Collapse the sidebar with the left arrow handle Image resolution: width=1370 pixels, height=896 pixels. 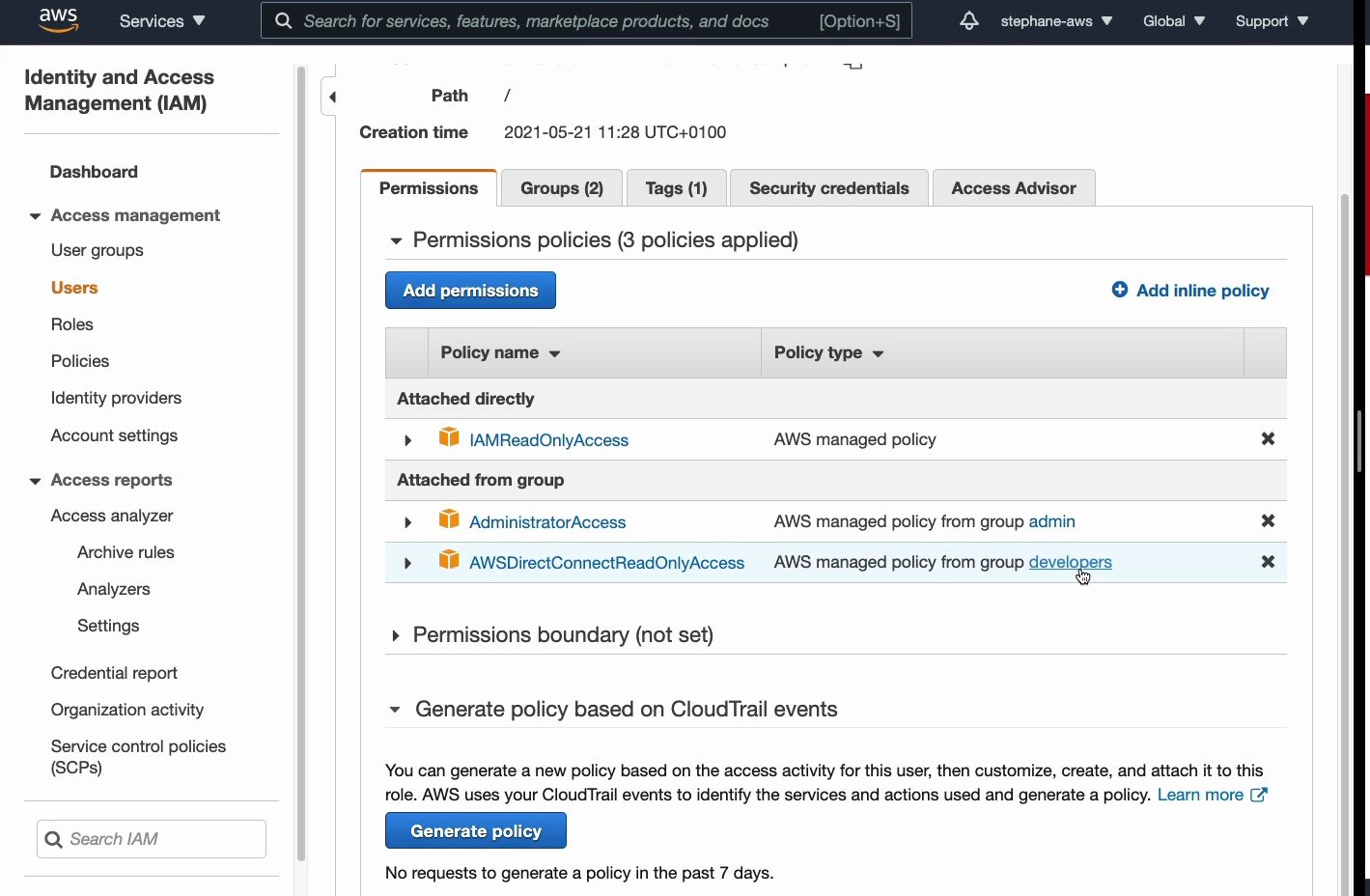(330, 97)
